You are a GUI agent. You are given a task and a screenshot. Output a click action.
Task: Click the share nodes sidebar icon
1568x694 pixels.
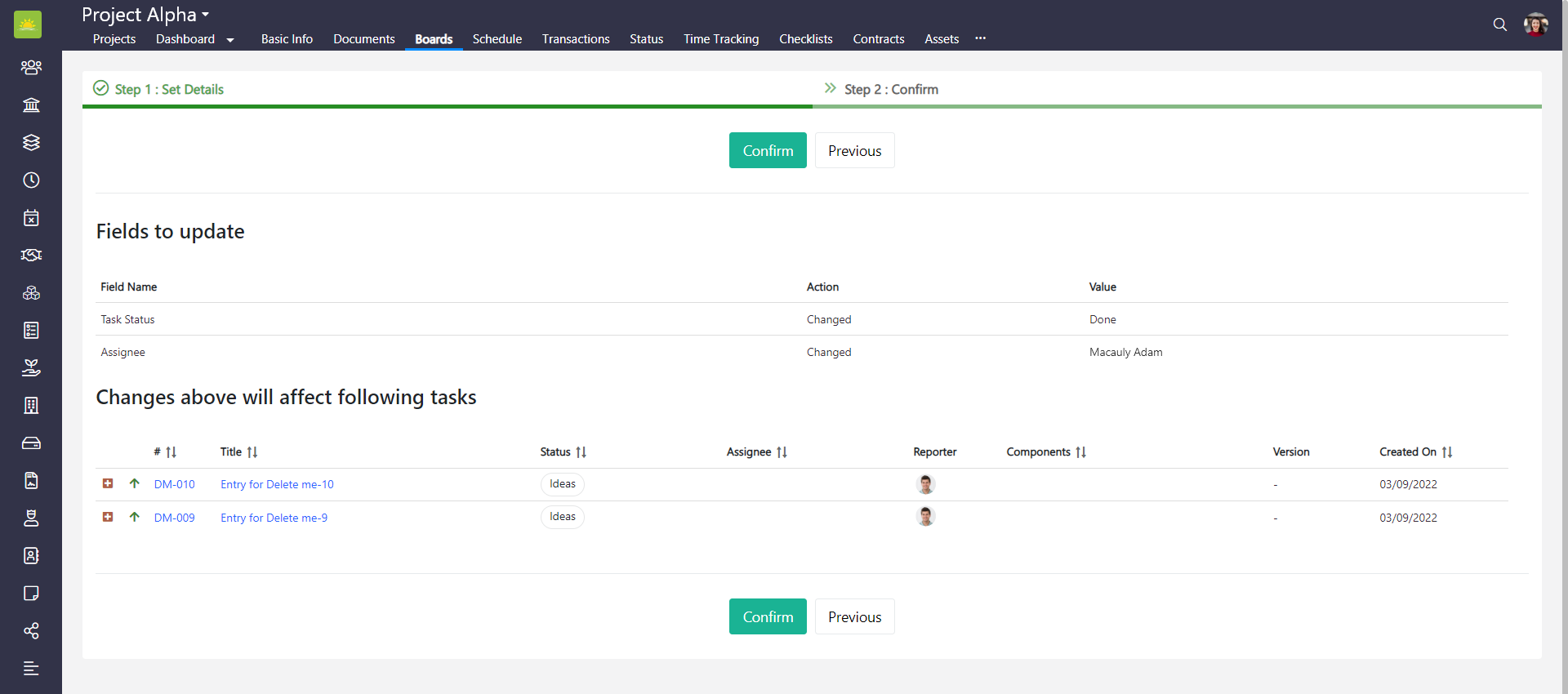pyautogui.click(x=31, y=630)
